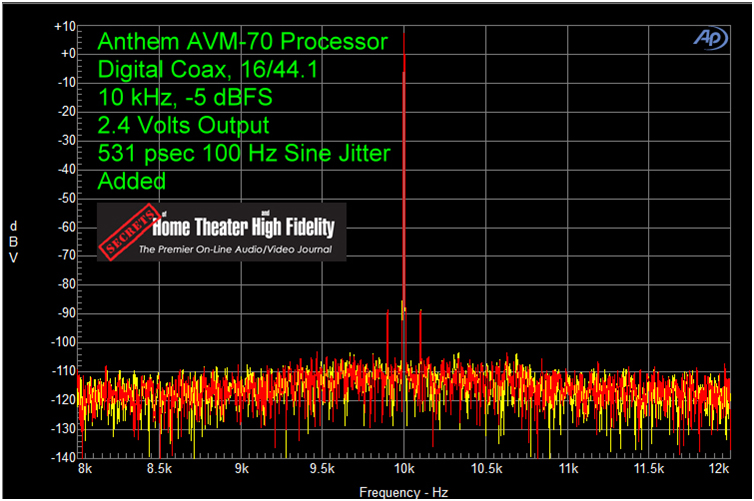Click the tall 10 kHz fundamental peak
The image size is (754, 501).
tap(404, 173)
